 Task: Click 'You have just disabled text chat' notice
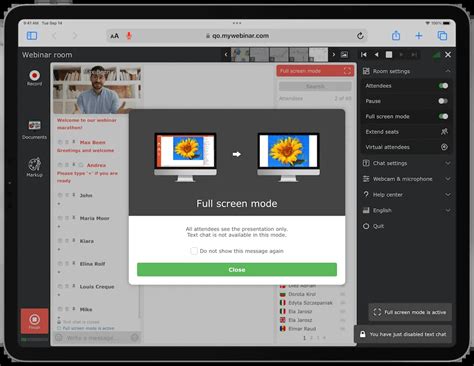point(403,334)
